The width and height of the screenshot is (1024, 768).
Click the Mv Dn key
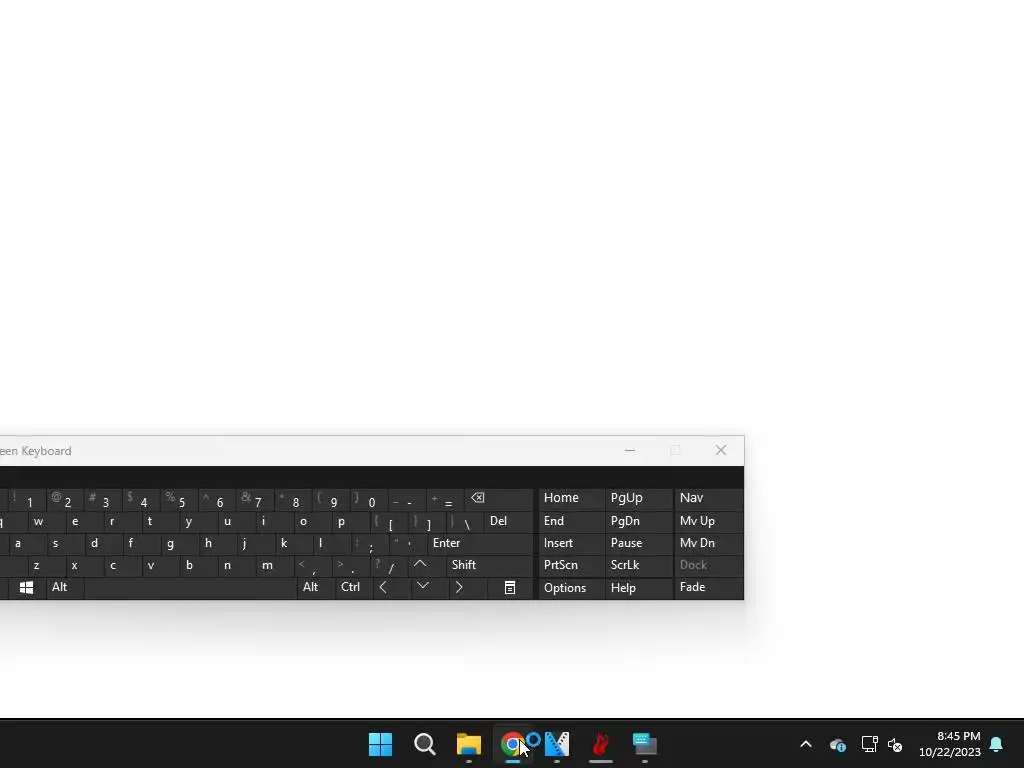click(709, 543)
